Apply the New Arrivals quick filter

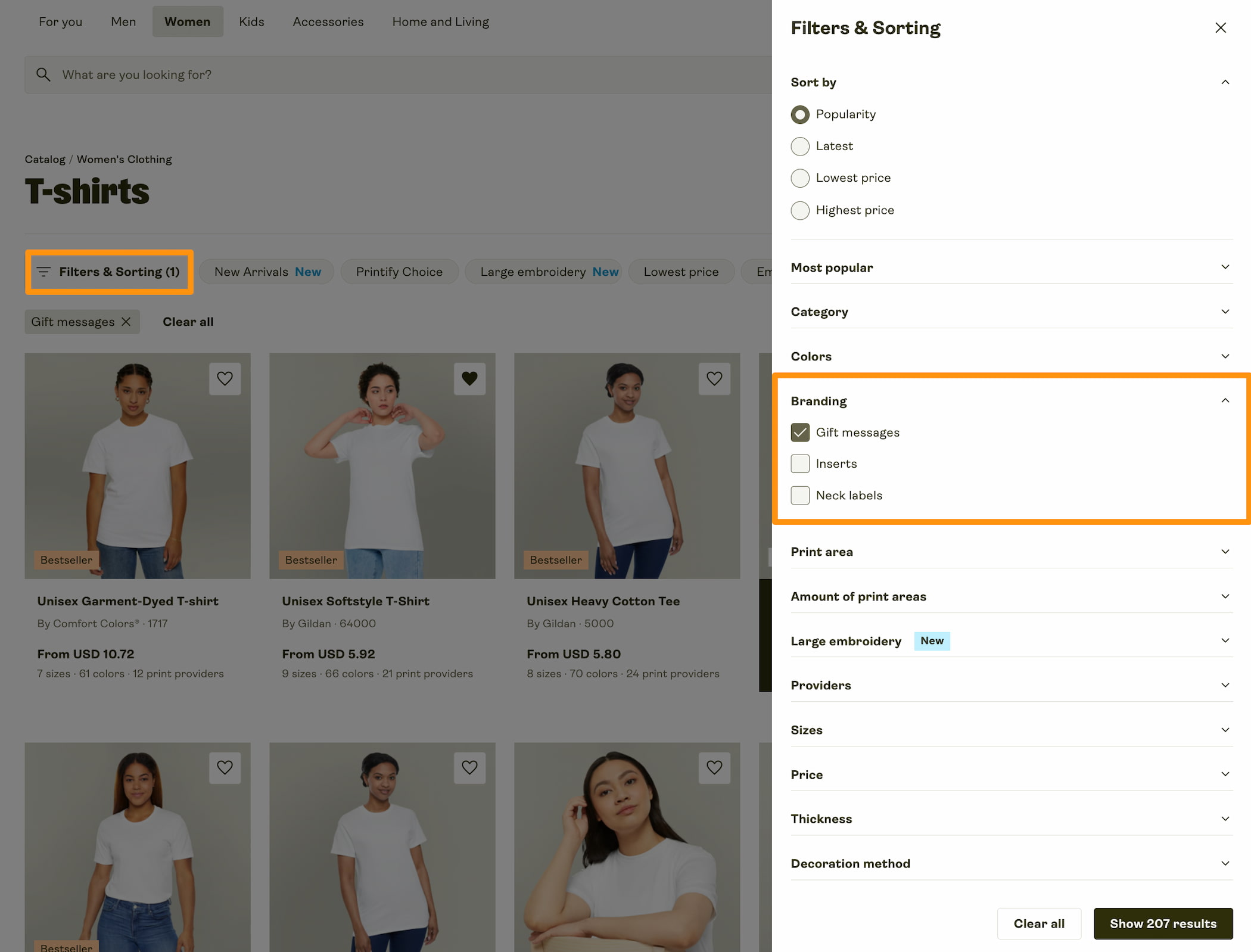point(266,272)
